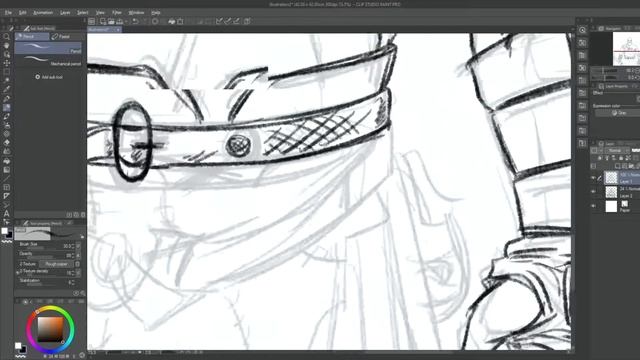
Task: Select the Frame border tool
Action: point(7,187)
